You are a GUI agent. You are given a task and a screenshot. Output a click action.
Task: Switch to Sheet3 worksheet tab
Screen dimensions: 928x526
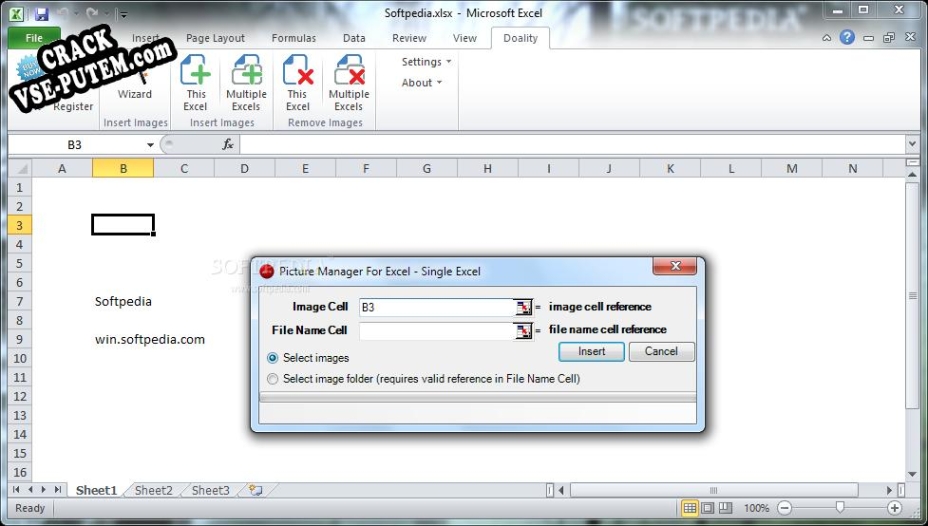click(210, 490)
